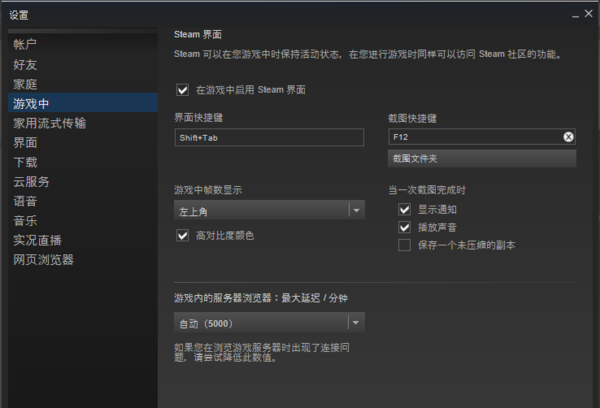Image resolution: width=600 pixels, height=408 pixels.
Task: Click the Steam 界面 heading text
Action: tap(198, 34)
